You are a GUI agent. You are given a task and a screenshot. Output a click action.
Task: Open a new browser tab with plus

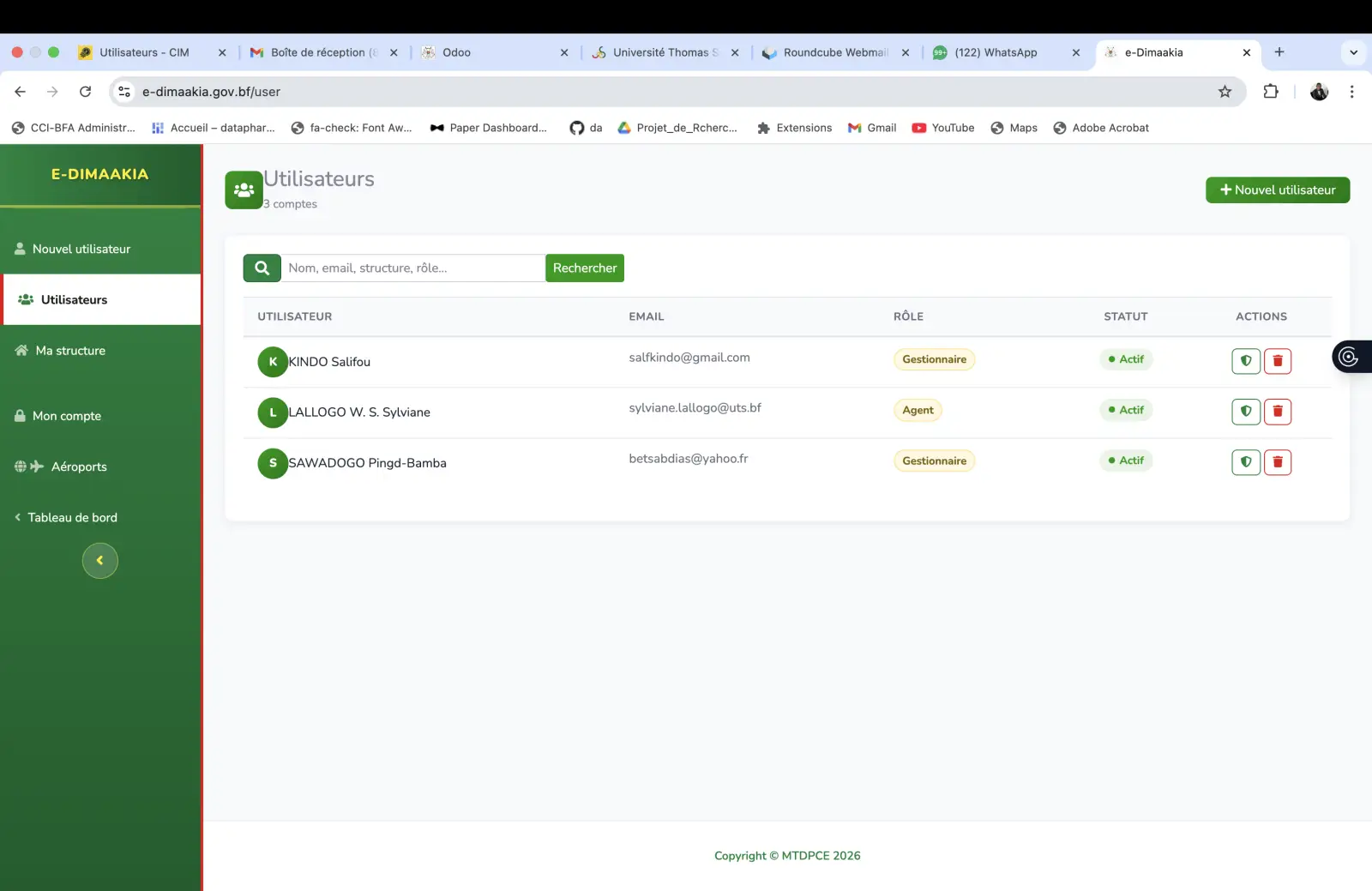1279,52
